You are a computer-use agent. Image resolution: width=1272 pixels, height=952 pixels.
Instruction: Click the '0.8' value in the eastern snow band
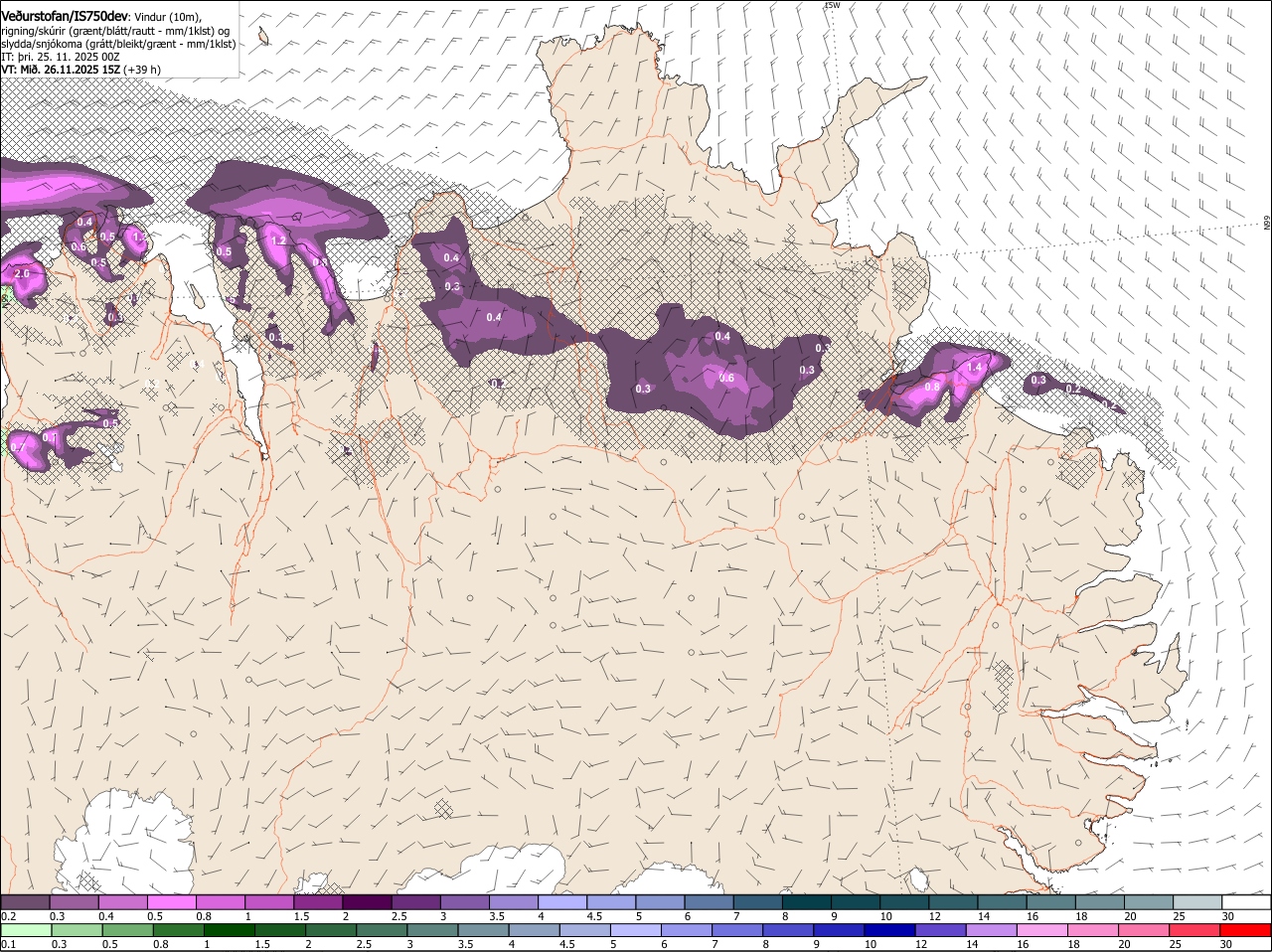point(932,388)
